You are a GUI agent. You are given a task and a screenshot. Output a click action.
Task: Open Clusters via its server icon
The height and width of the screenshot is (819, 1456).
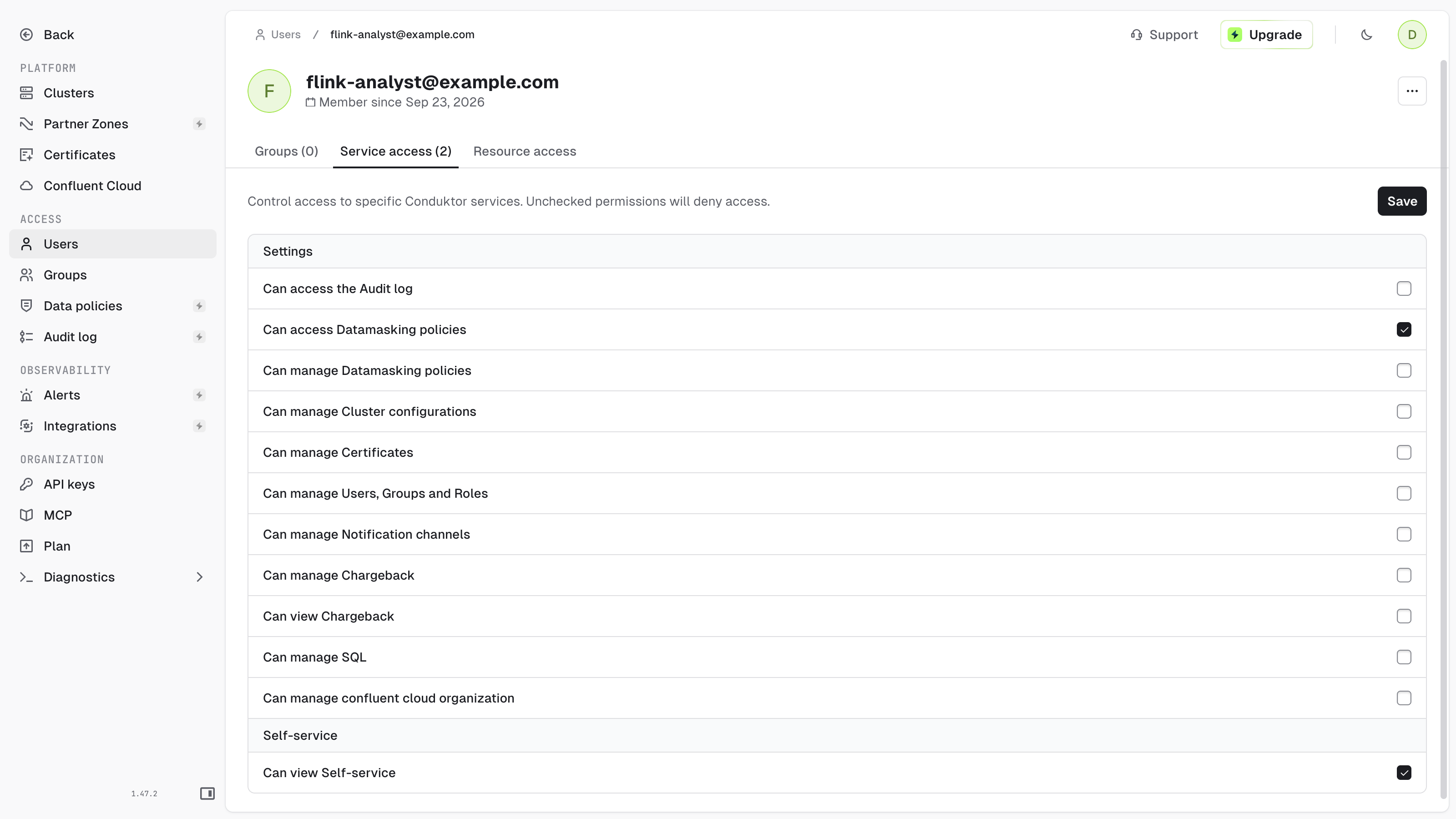[x=26, y=93]
